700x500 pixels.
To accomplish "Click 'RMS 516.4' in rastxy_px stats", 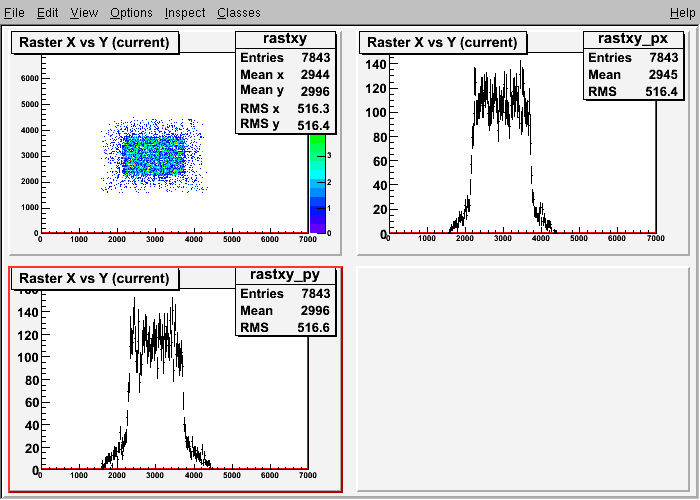I will (x=633, y=92).
